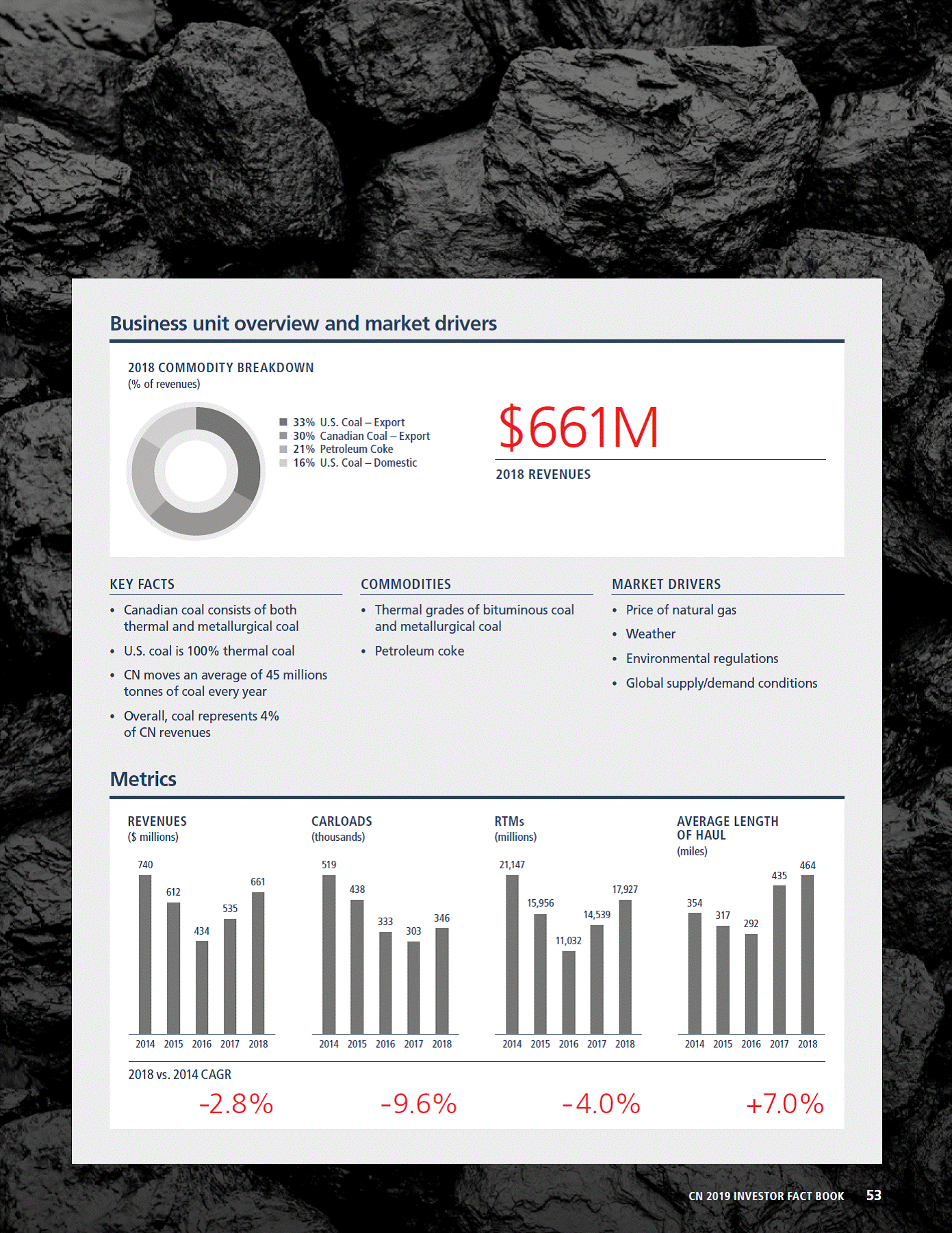Viewport: 952px width, 1233px height.
Task: Click the '2018 REVENUES' label
Action: click(543, 474)
